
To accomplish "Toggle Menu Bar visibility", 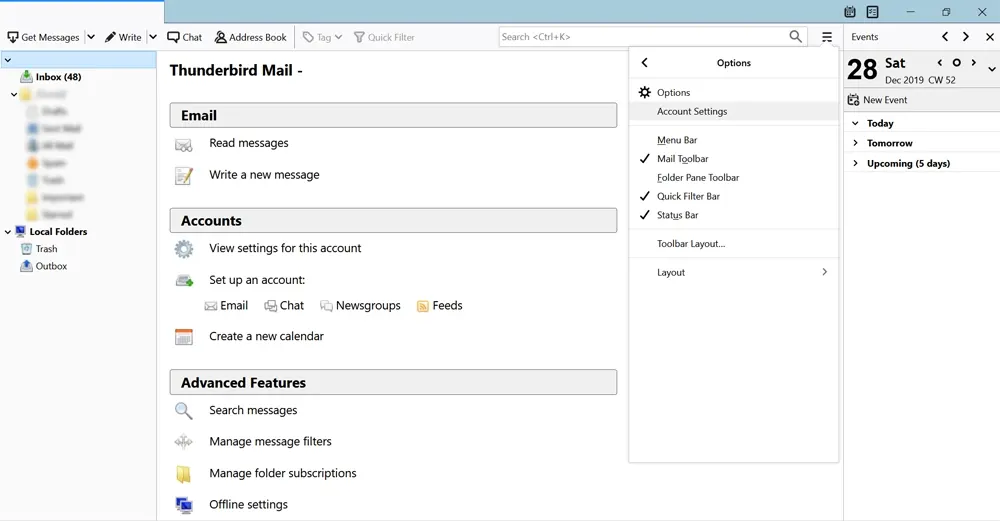I will coord(733,140).
